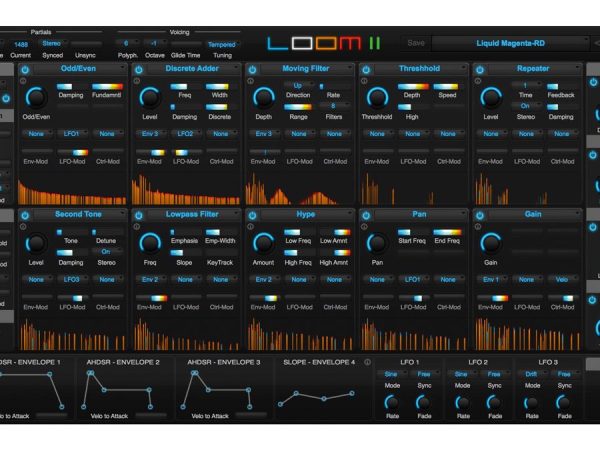Viewport: 600px width, 450px height.
Task: Click the Depth slider in Threshold module
Action: 413,86
